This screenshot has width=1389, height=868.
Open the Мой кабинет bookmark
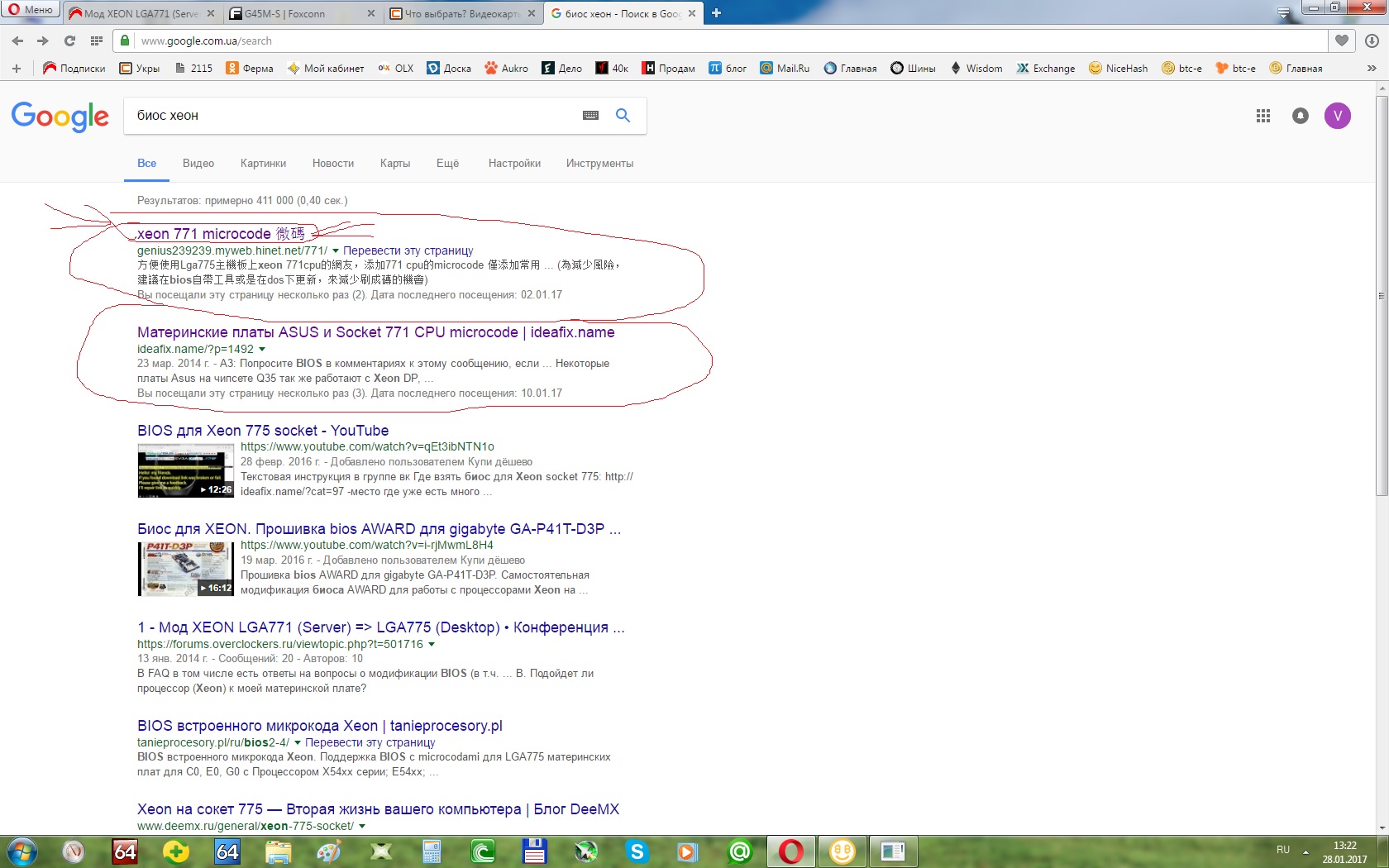(326, 69)
